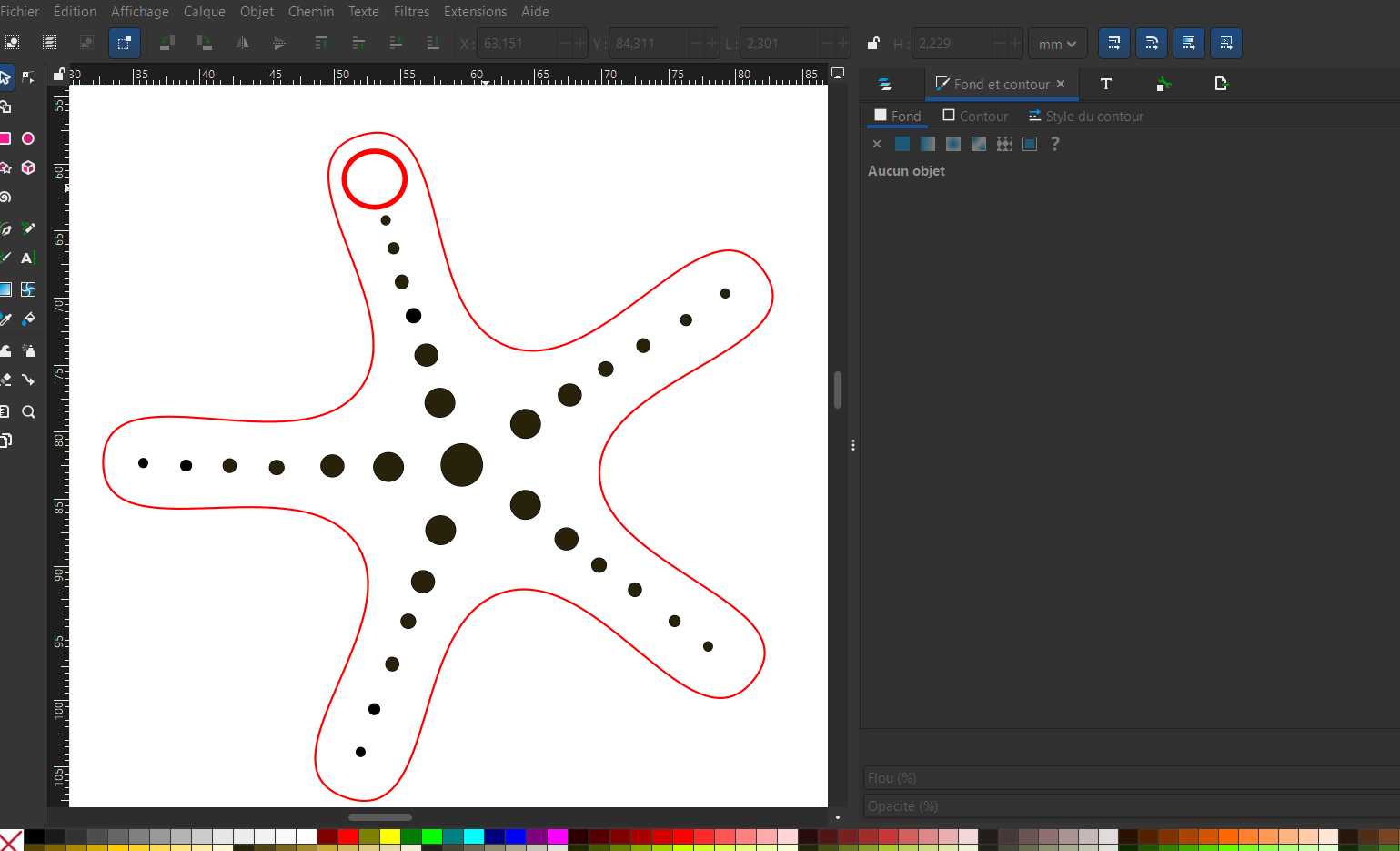This screenshot has height=851, width=1400.
Task: Select the 3D box tool
Action: click(28, 167)
